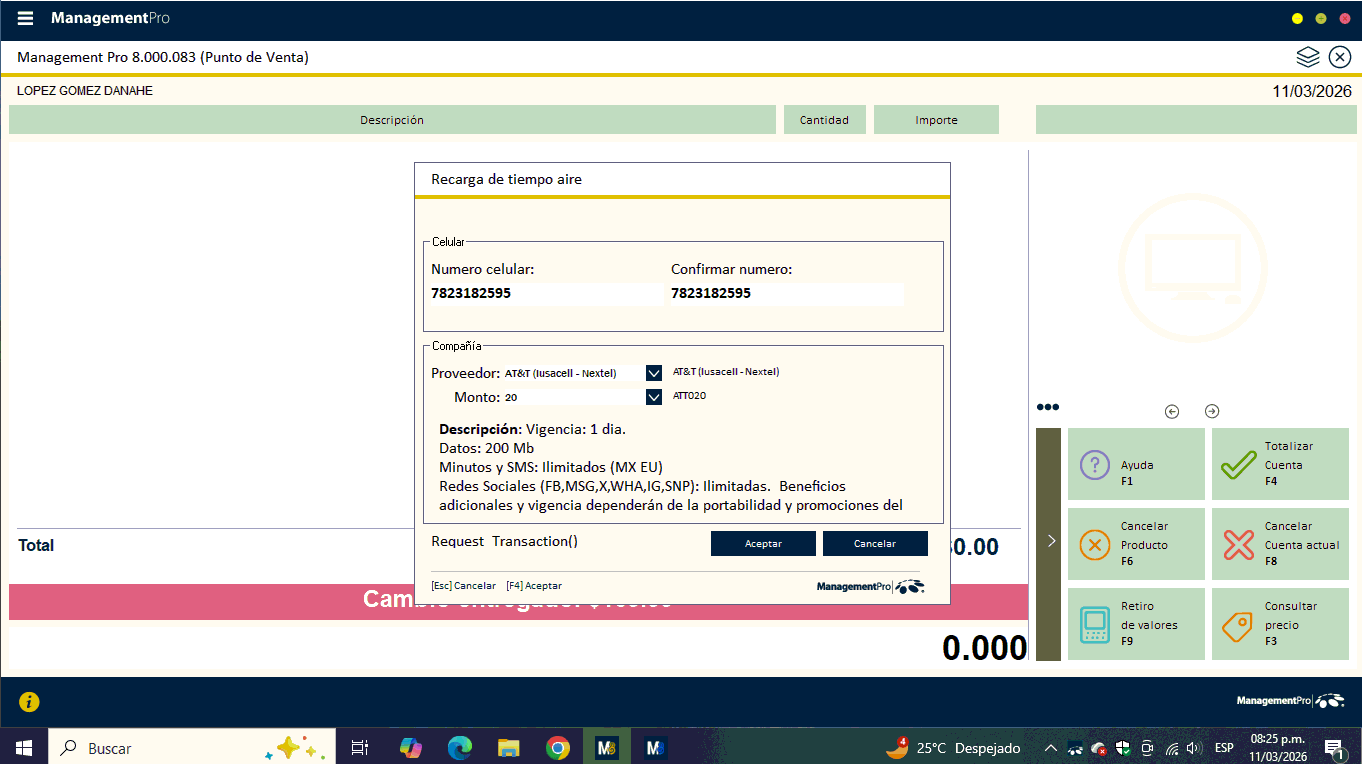Click the Confirmar numero input field
Screen dimensions: 1362x764
click(x=785, y=293)
